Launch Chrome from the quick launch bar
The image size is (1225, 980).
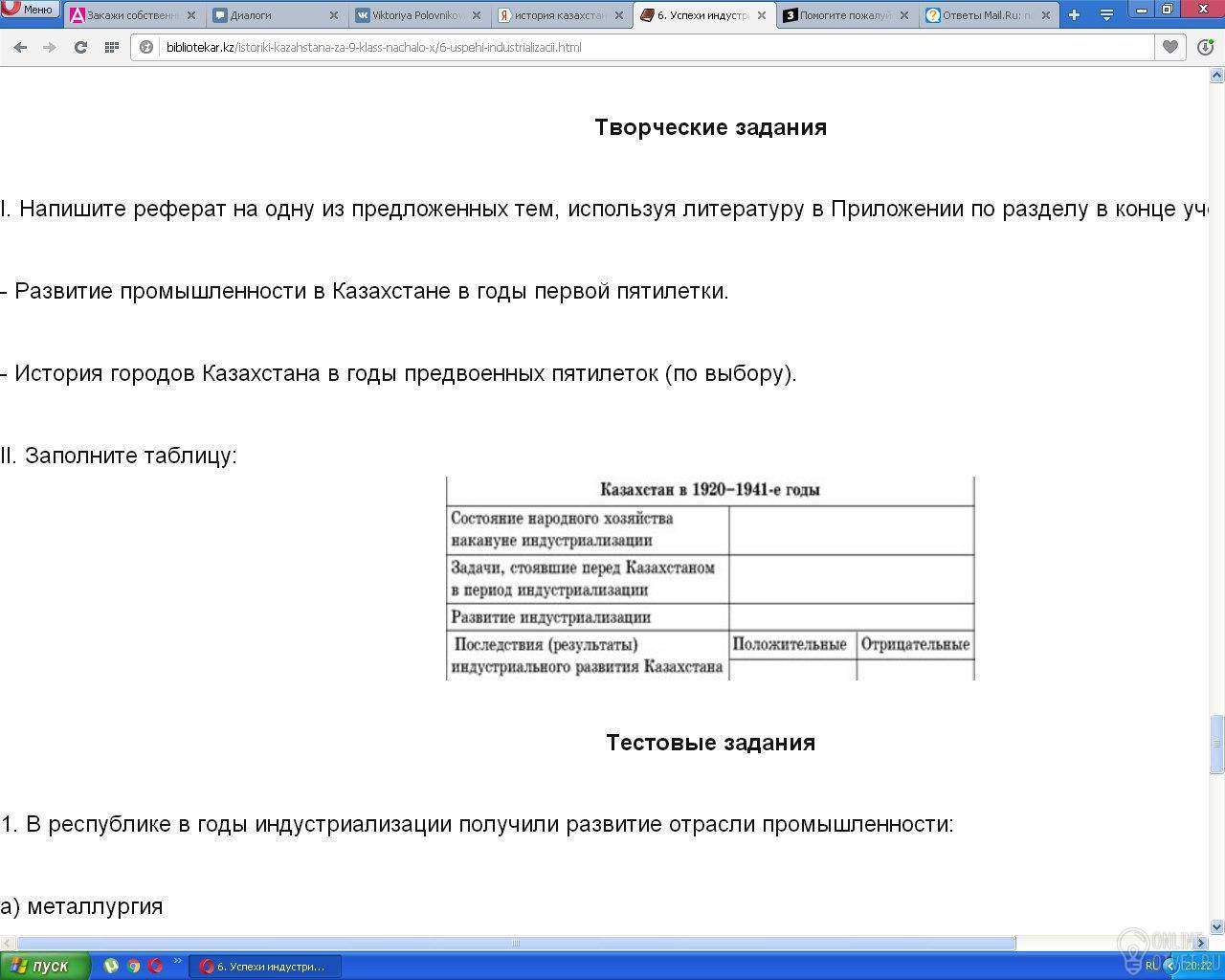click(133, 966)
